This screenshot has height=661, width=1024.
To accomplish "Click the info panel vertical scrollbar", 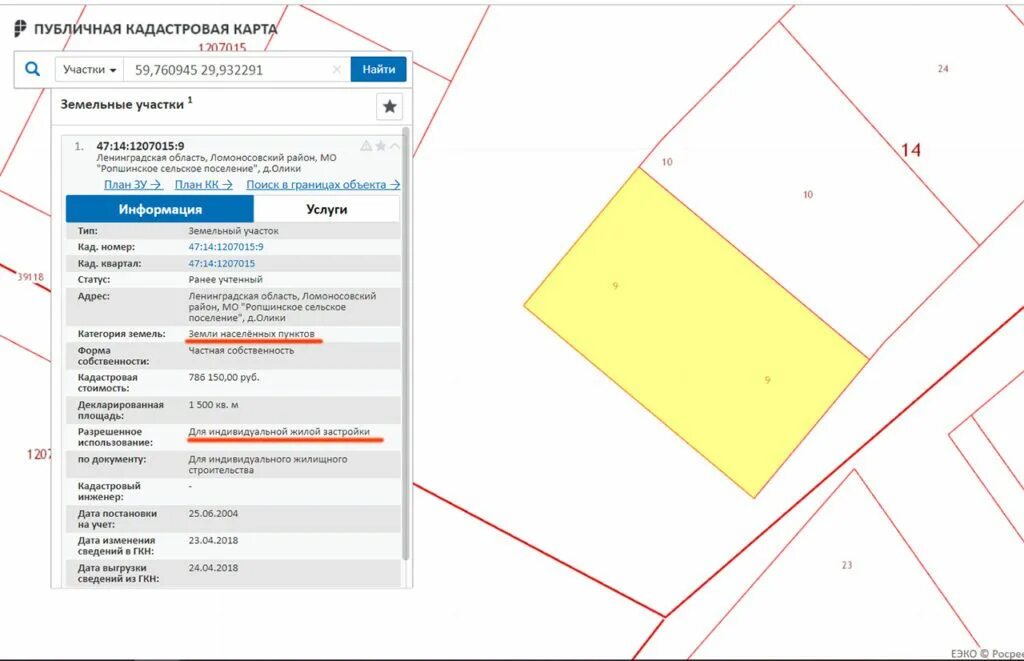I will coord(406,343).
